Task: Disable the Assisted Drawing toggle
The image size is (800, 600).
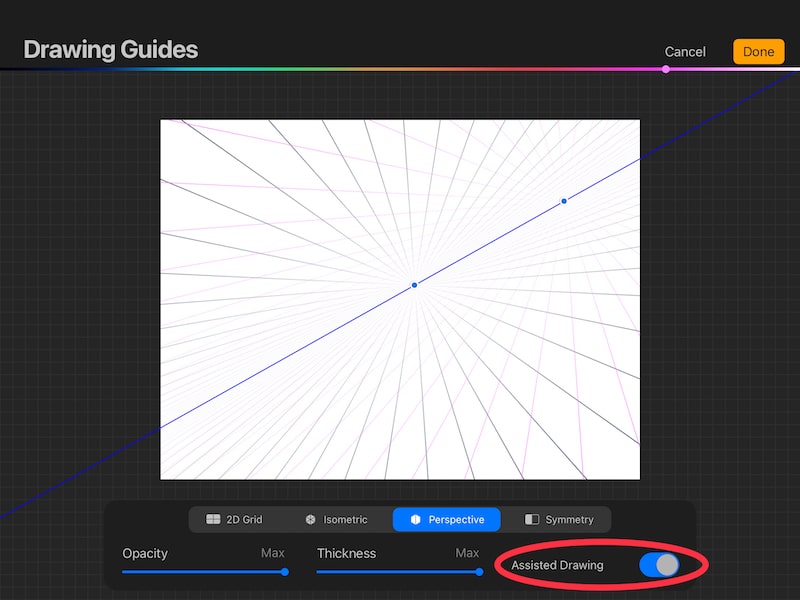Action: click(x=660, y=565)
